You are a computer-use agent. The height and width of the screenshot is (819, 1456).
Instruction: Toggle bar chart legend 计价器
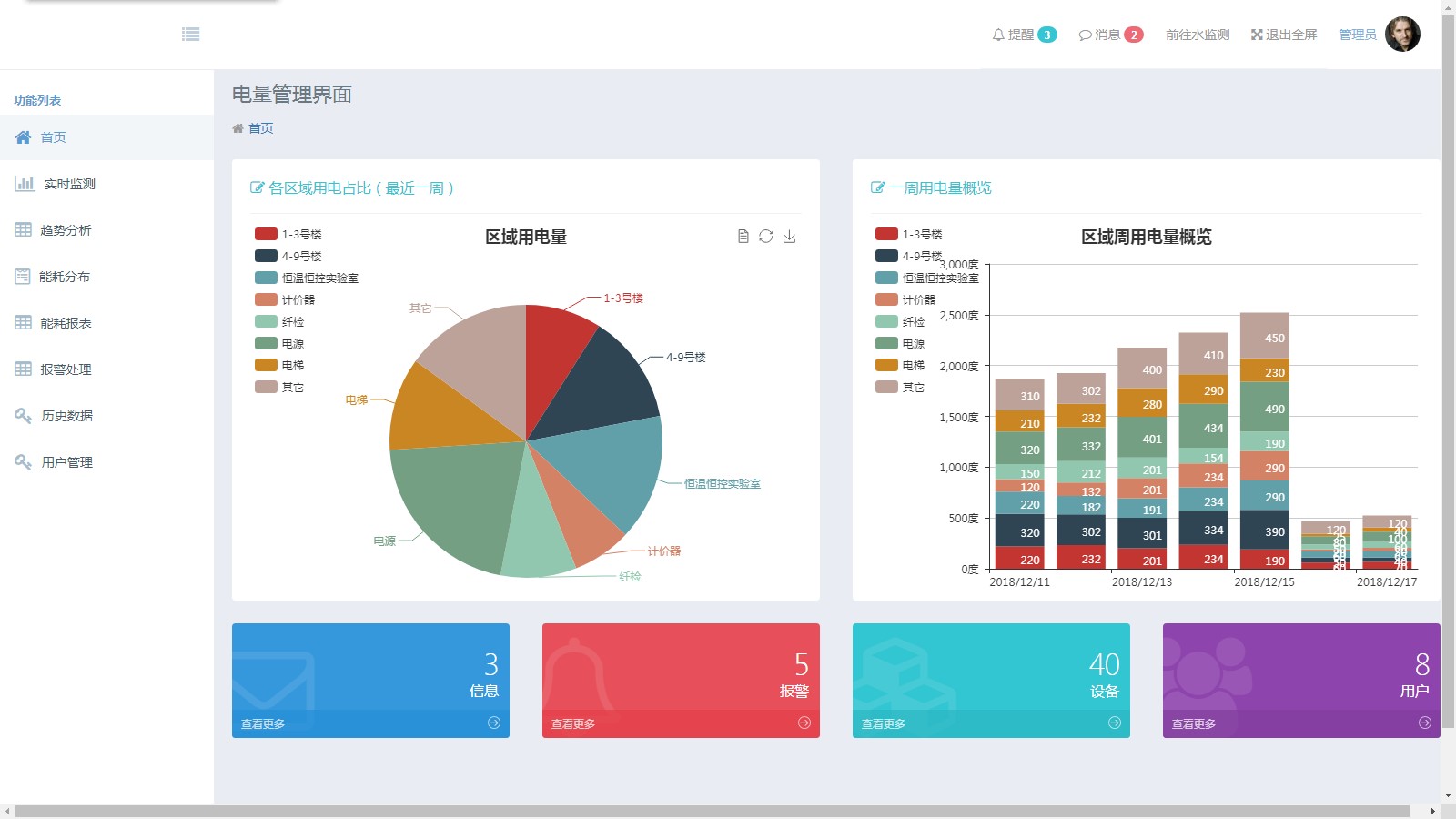tap(905, 299)
